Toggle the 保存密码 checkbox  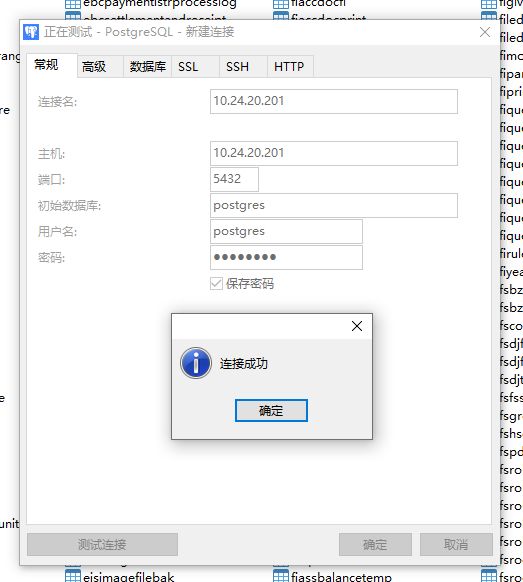(x=216, y=284)
